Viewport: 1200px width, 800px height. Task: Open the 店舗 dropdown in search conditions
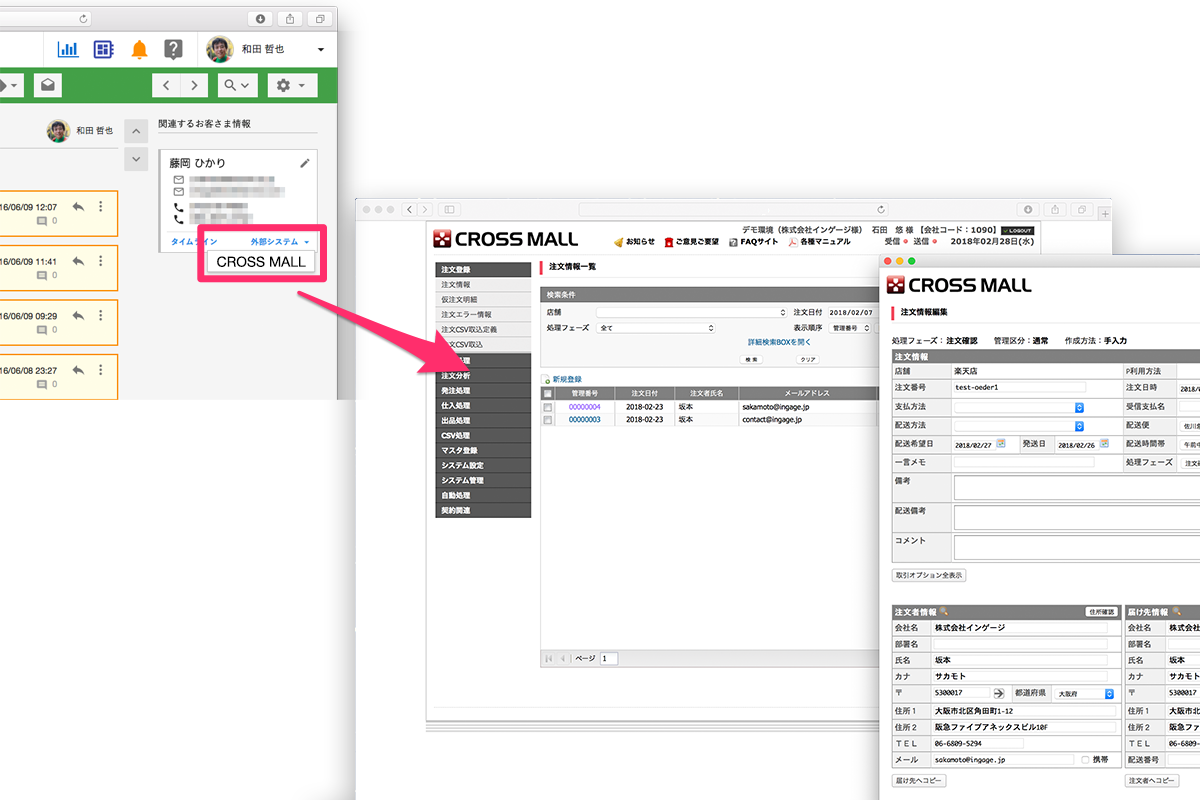(691, 313)
